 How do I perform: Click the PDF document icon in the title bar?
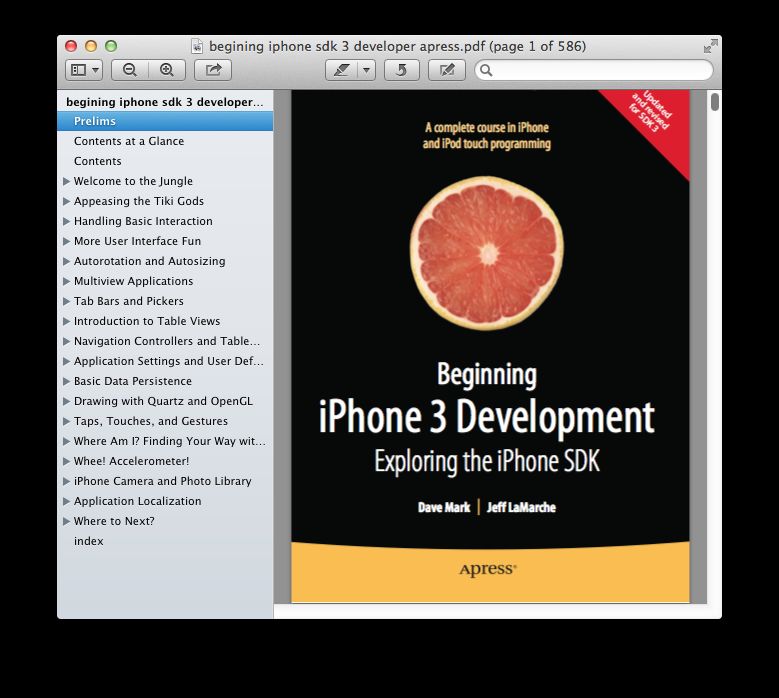(197, 46)
